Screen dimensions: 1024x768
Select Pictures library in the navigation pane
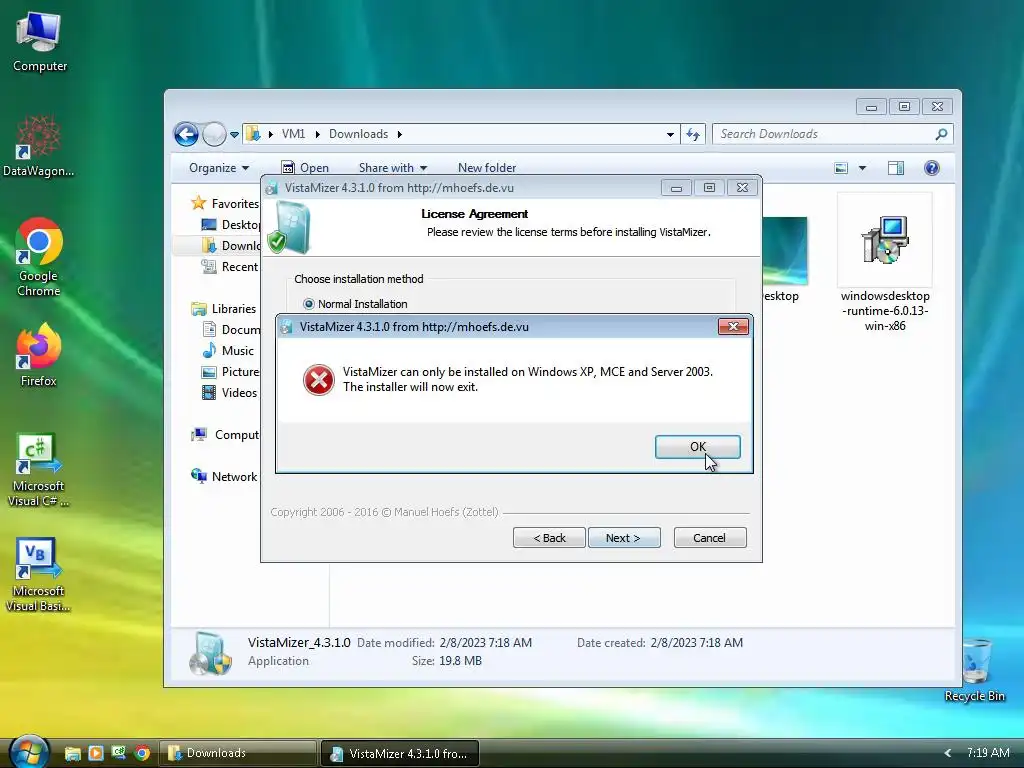click(231, 372)
